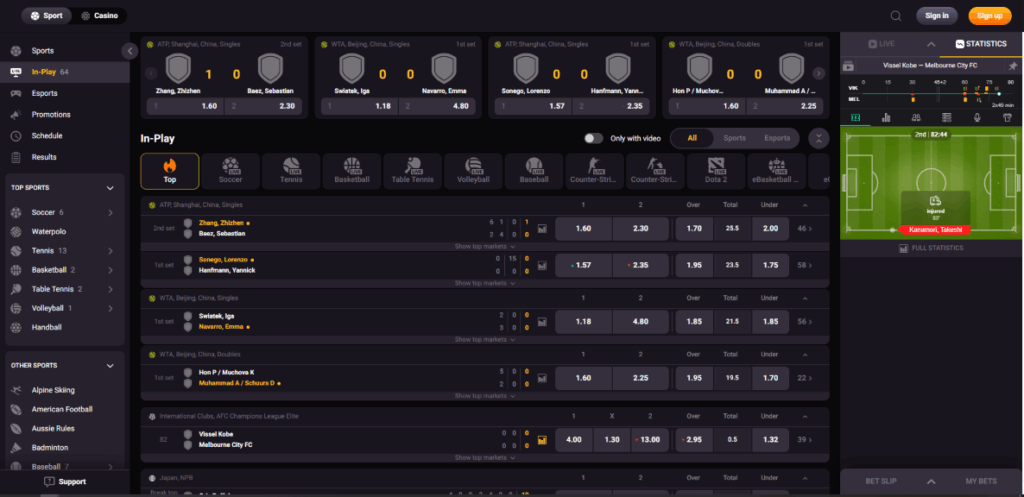Open the Full Statistics link
This screenshot has width=1024, height=497.
point(932,247)
